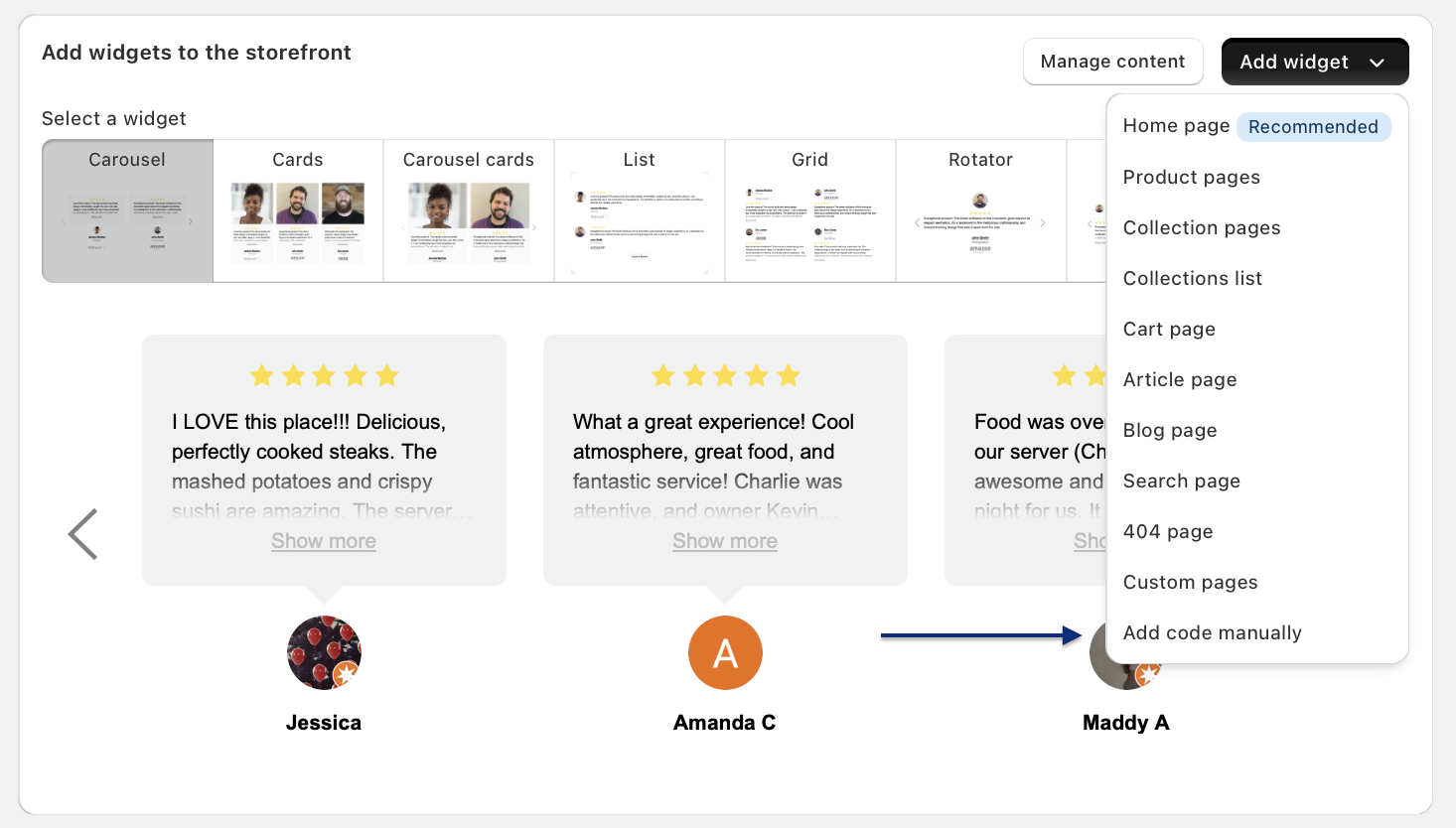This screenshot has width=1456, height=828.
Task: Open the Add widget dropdown button
Action: (1315, 62)
